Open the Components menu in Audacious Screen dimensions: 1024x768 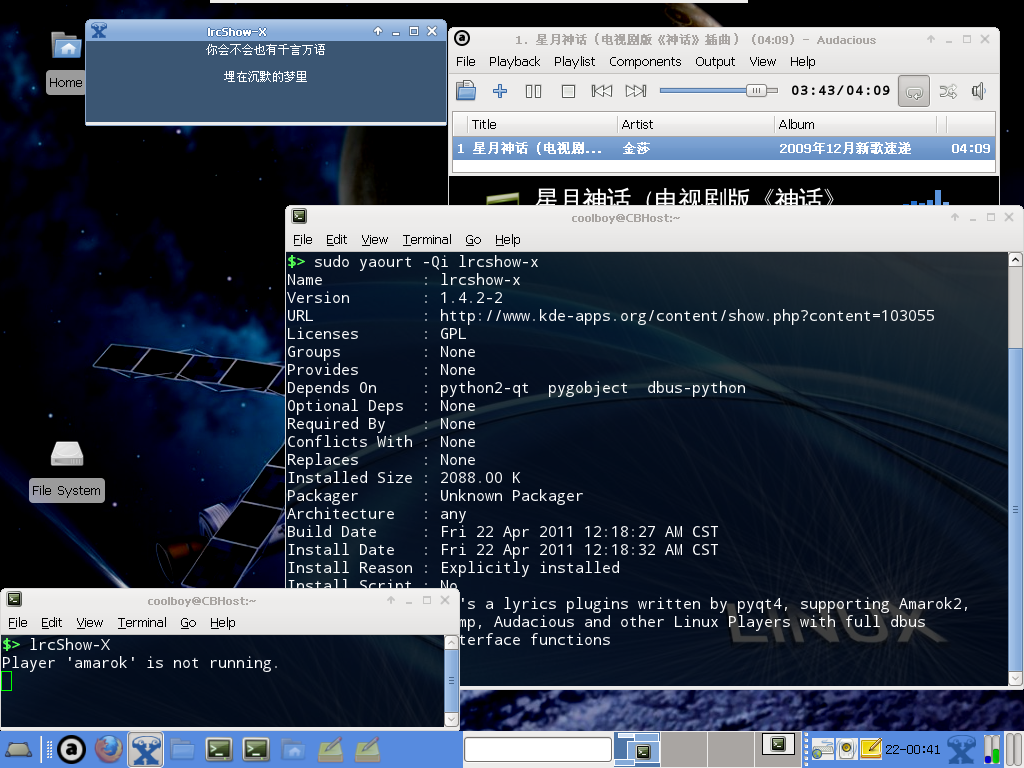645,61
